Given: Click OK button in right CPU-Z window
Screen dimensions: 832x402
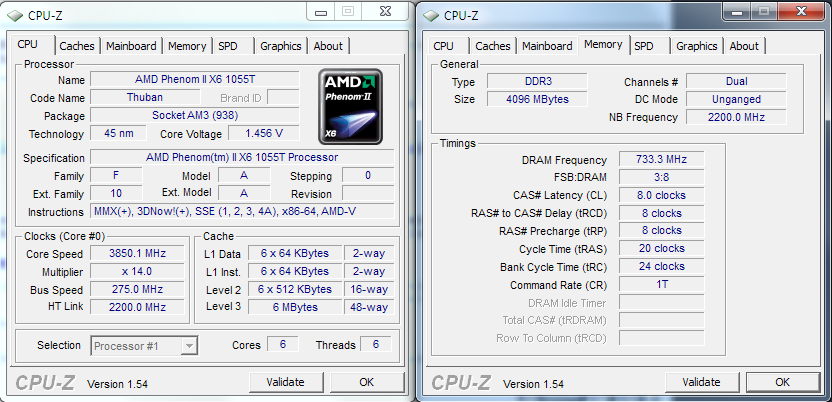Looking at the screenshot, I should [x=782, y=382].
